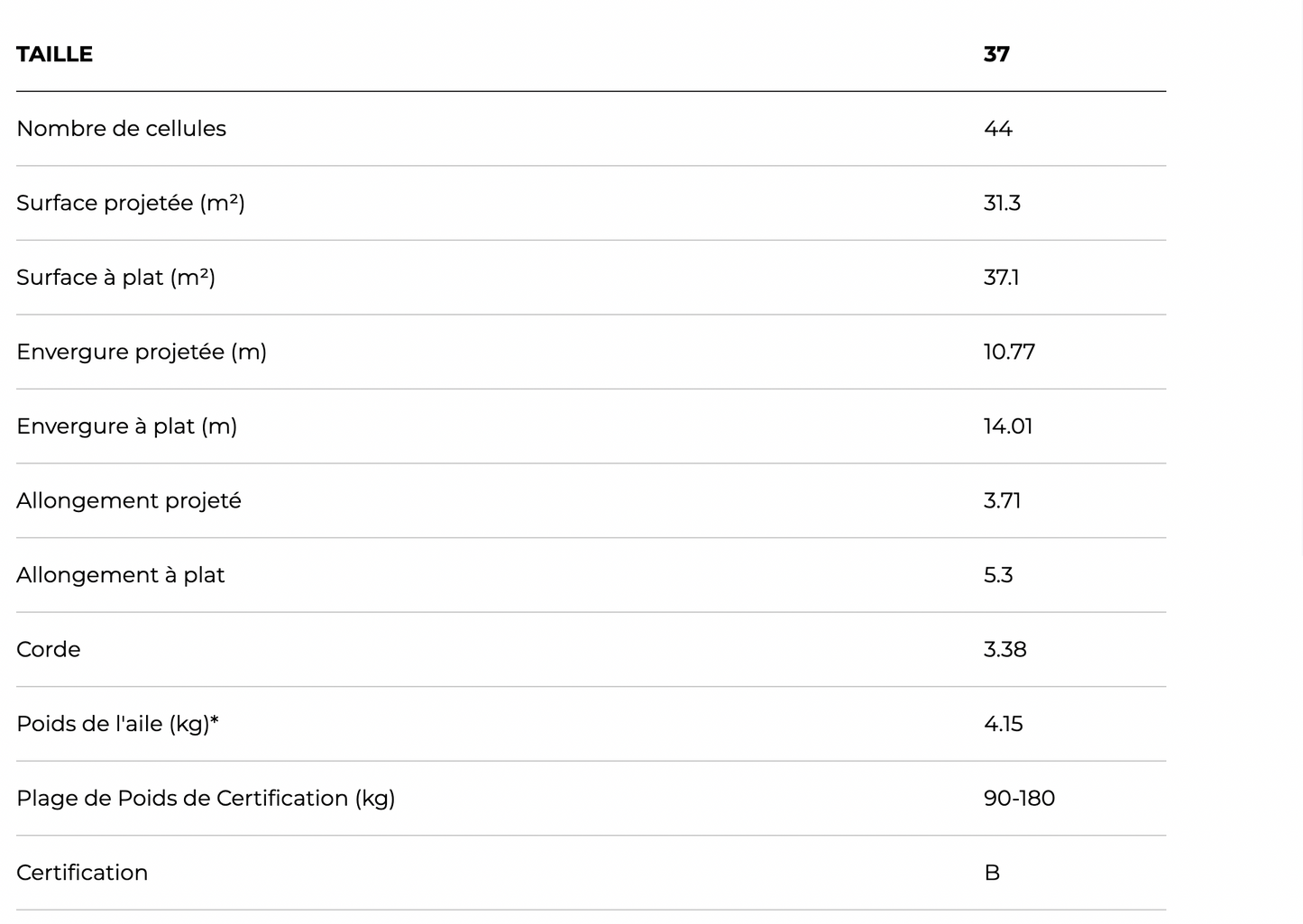Select the flat surface value 37.1
The height and width of the screenshot is (924, 1303).
(1001, 278)
